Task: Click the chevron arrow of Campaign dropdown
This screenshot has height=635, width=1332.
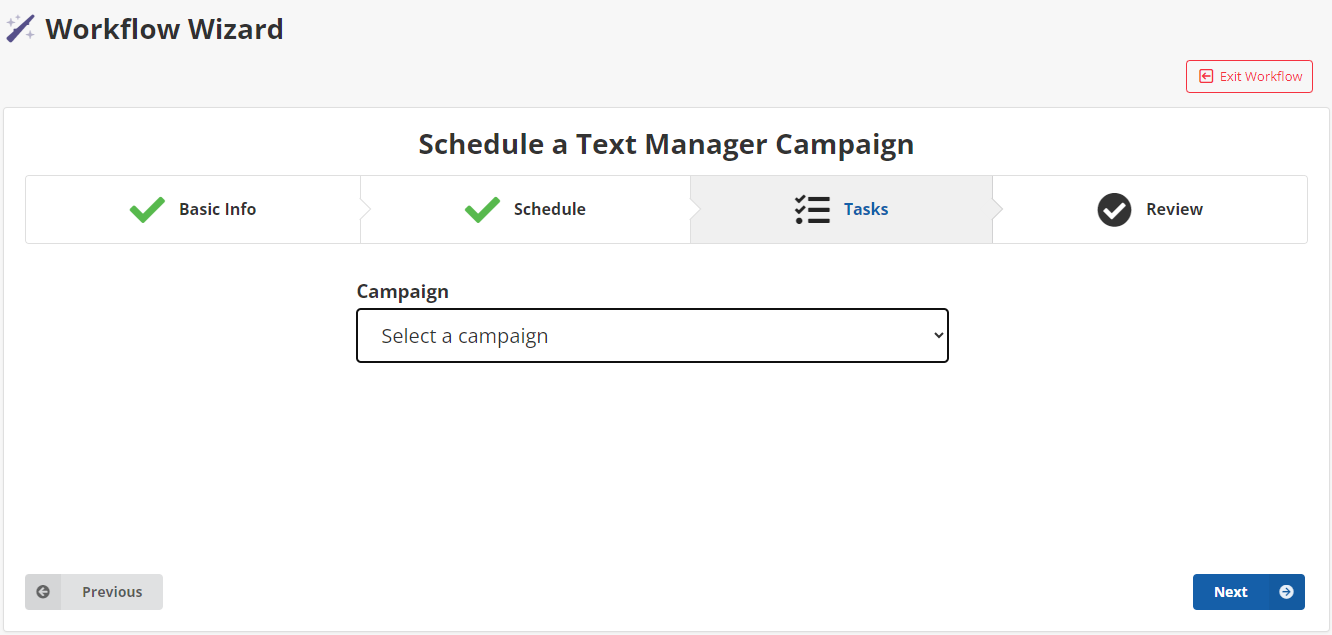Action: pyautogui.click(x=938, y=336)
